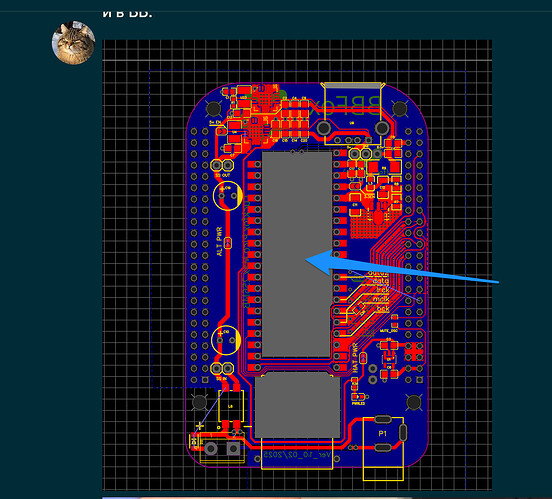Click the lower gray square module footprint
The image size is (552, 499).
point(297,406)
